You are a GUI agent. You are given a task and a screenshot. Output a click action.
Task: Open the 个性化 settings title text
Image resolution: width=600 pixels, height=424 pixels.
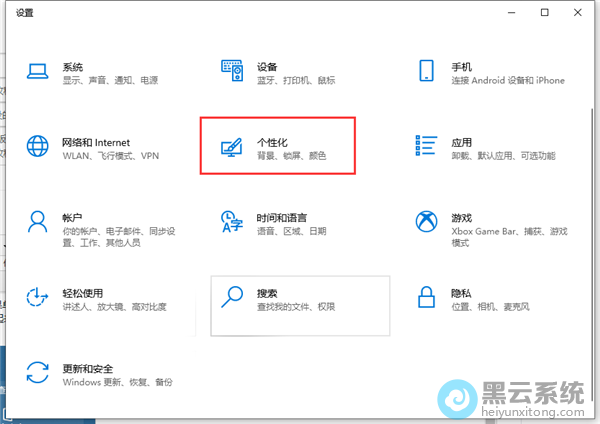[273, 142]
